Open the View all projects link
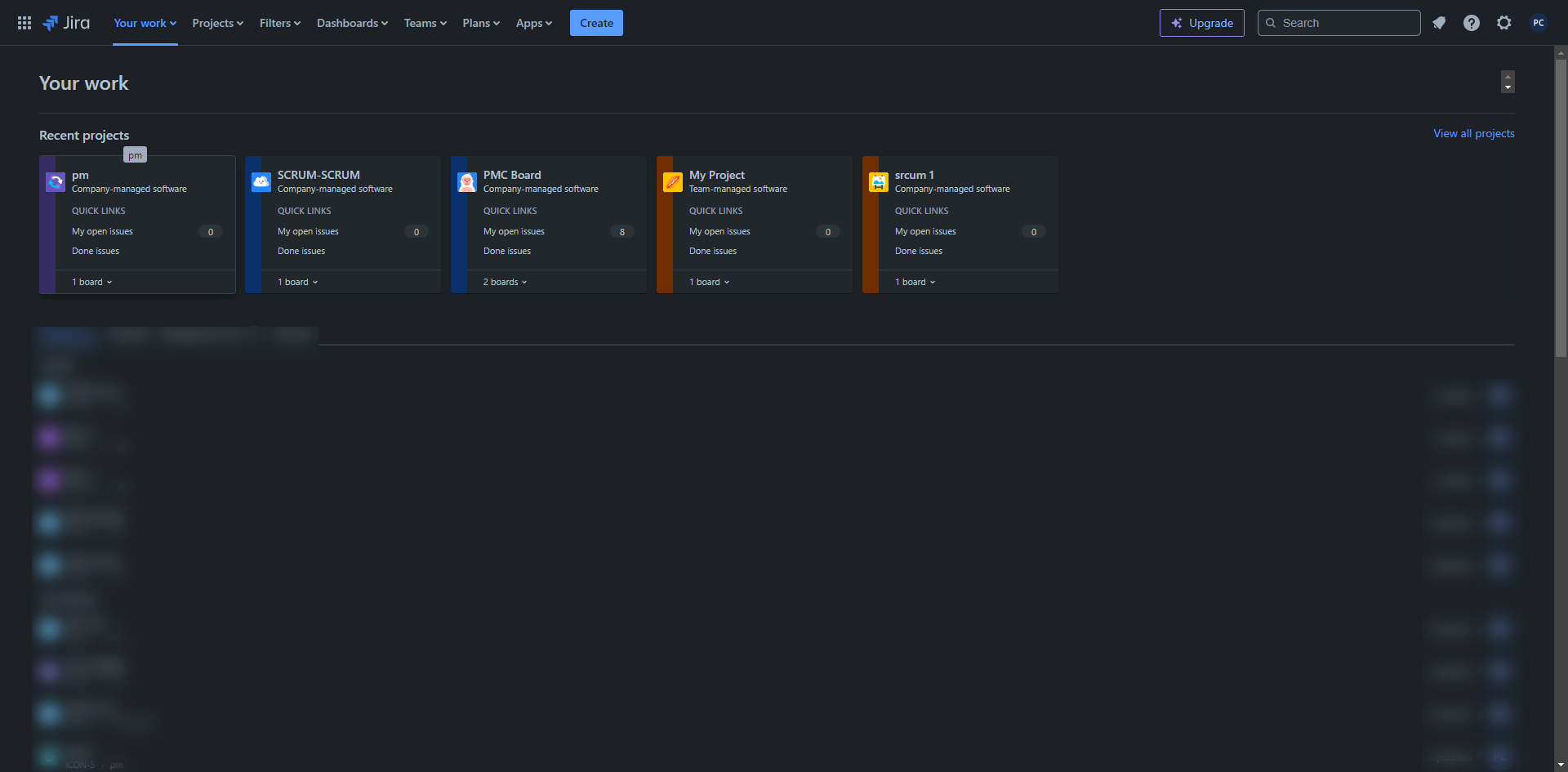Screen dimensions: 1568x772 pyautogui.click(x=1474, y=133)
